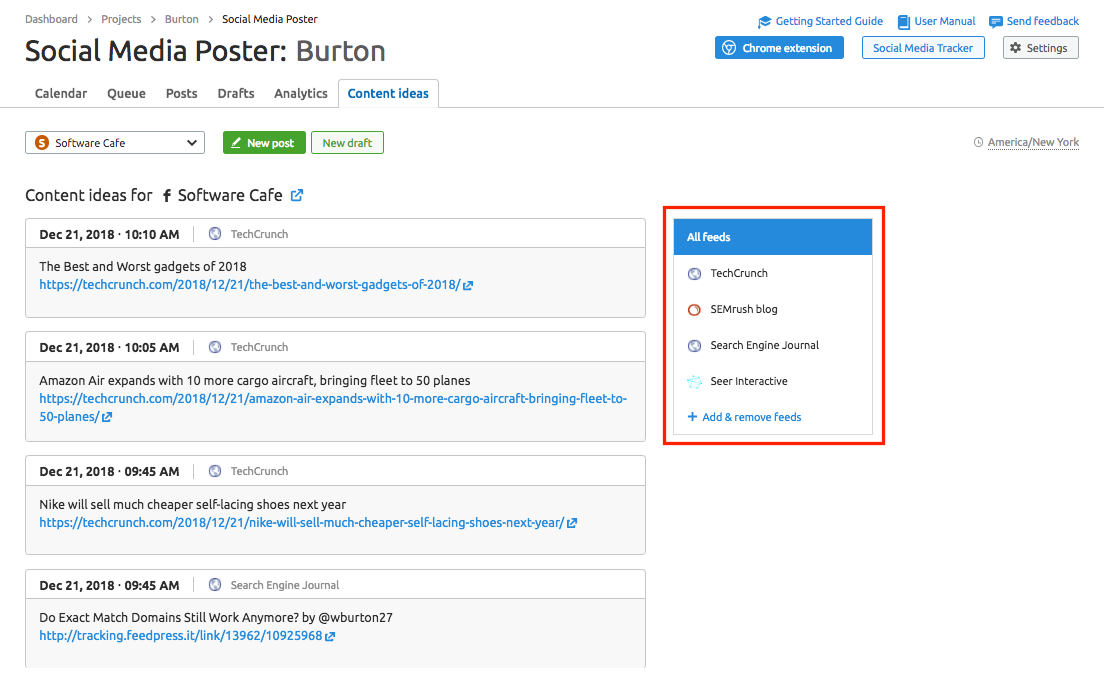
Task: Click the TechCrunch globe icon in the feed list
Action: pos(694,274)
